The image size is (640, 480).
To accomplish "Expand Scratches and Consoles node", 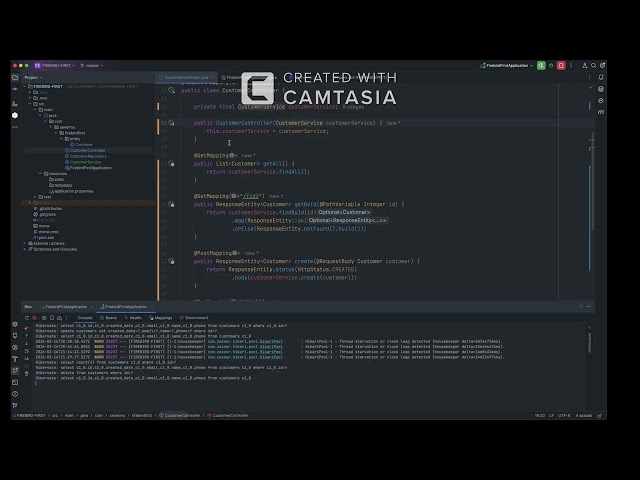I will (24, 249).
